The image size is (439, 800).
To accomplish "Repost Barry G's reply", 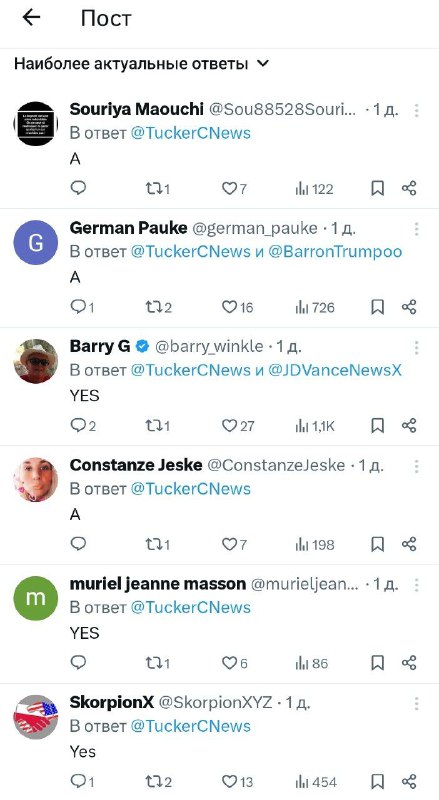I will tap(158, 426).
